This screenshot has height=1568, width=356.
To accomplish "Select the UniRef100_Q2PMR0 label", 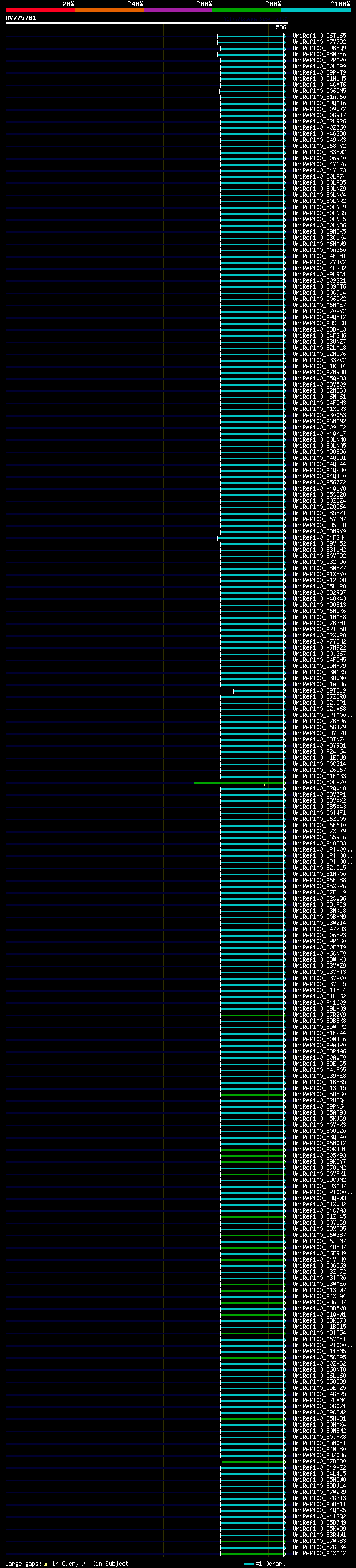I will 319,60.
